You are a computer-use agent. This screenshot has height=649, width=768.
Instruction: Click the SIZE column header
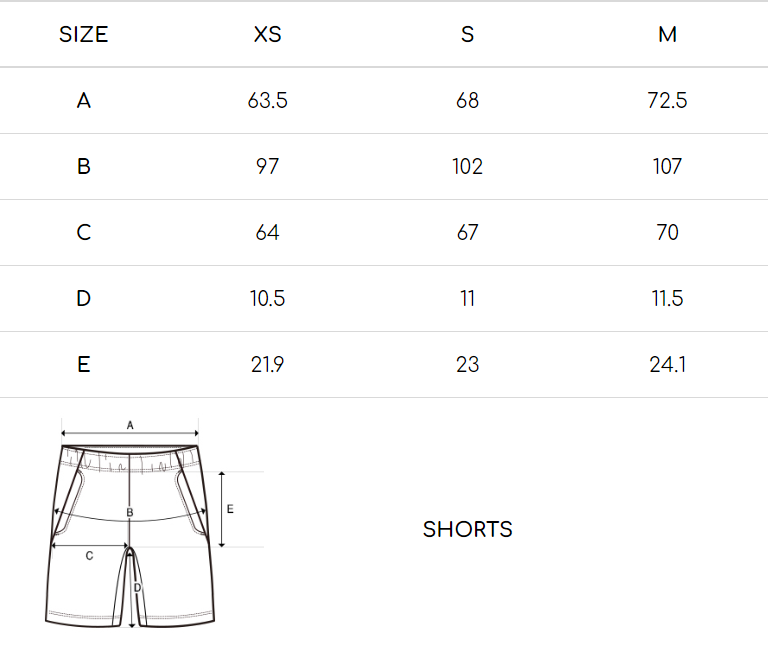[x=83, y=34]
